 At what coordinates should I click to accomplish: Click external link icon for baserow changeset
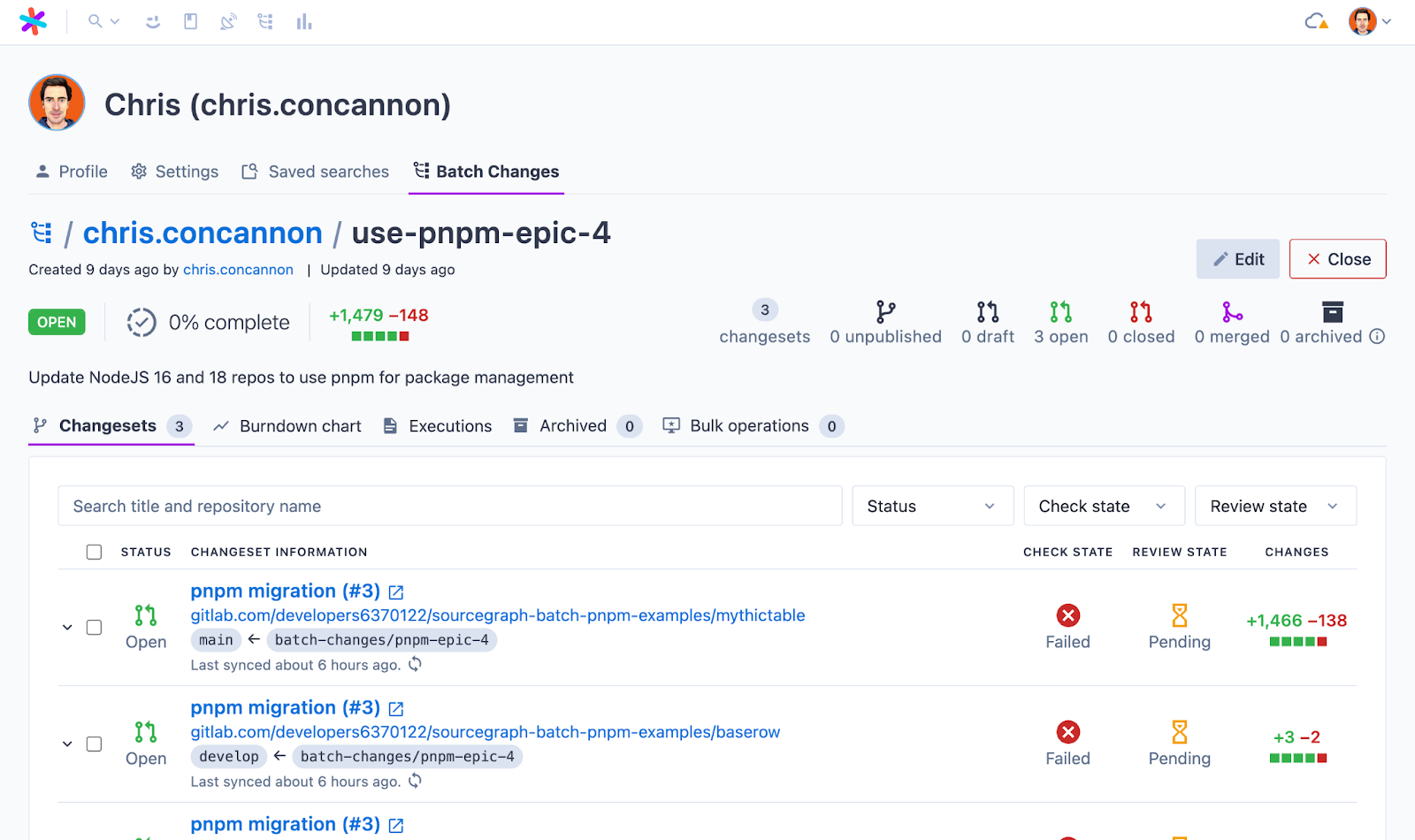[396, 708]
